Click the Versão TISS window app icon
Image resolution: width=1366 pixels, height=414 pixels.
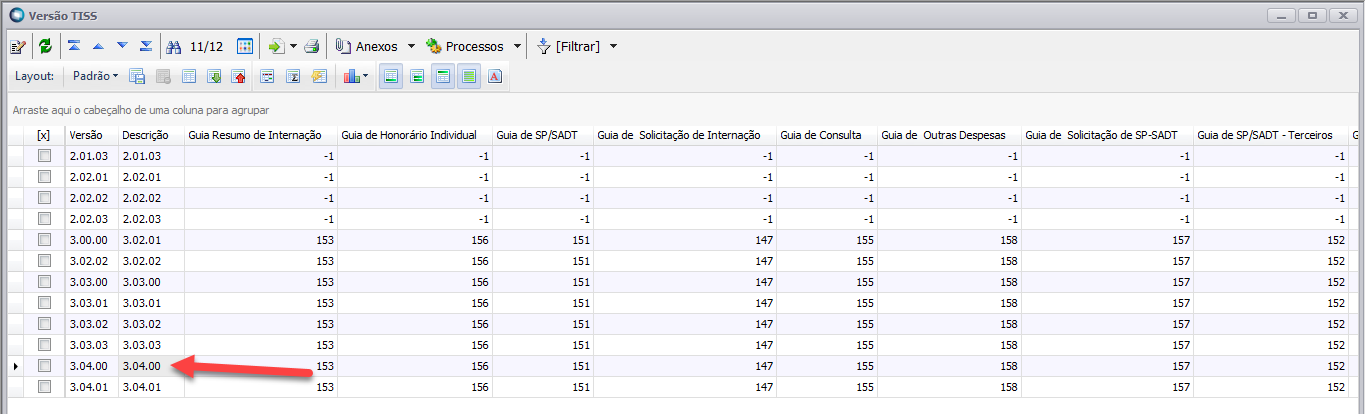coord(15,15)
